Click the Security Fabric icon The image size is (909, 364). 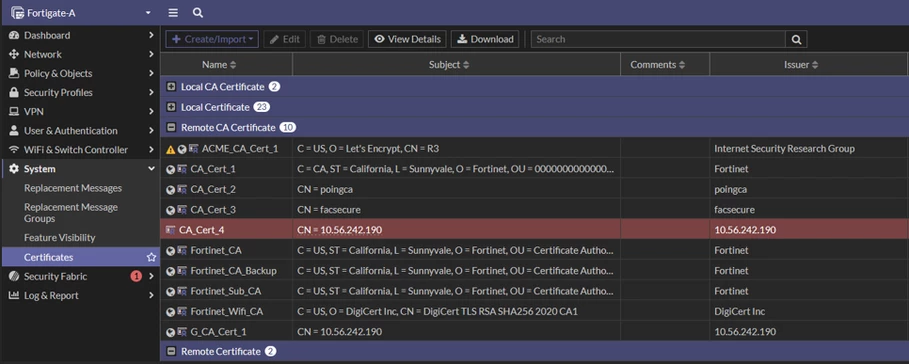pos(14,276)
